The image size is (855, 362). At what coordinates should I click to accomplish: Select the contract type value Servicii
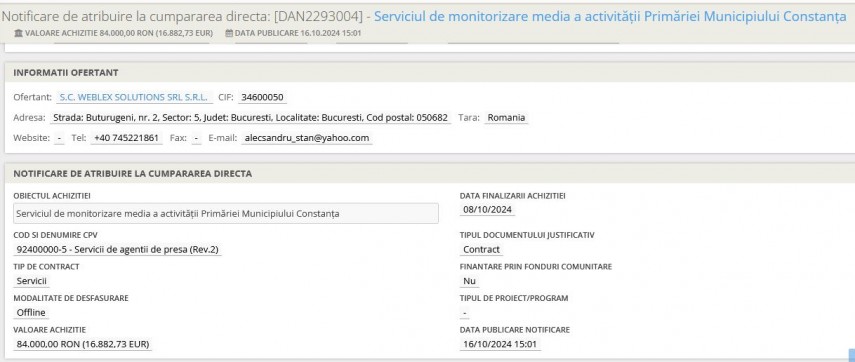point(32,281)
